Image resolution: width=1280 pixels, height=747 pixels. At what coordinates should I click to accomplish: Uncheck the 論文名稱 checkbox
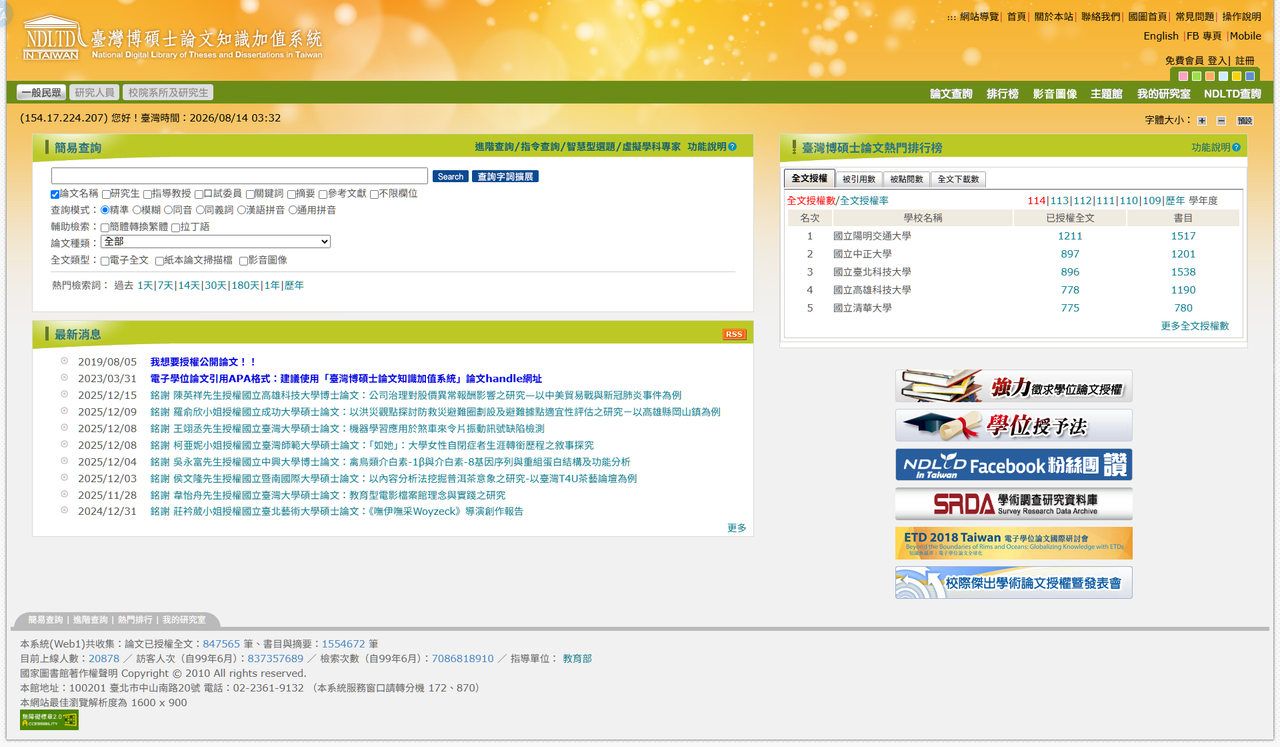pyautogui.click(x=56, y=194)
